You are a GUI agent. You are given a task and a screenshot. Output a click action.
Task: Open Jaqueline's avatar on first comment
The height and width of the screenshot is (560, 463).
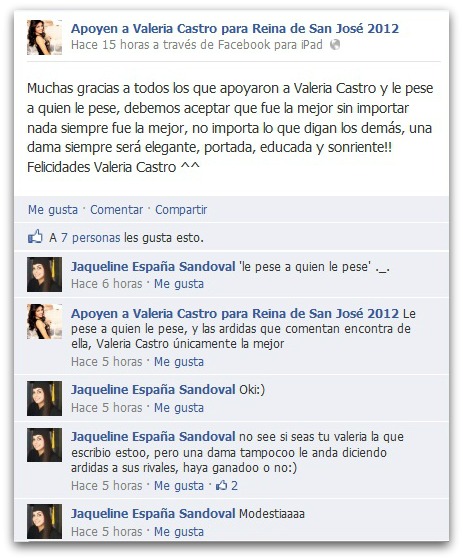(44, 274)
